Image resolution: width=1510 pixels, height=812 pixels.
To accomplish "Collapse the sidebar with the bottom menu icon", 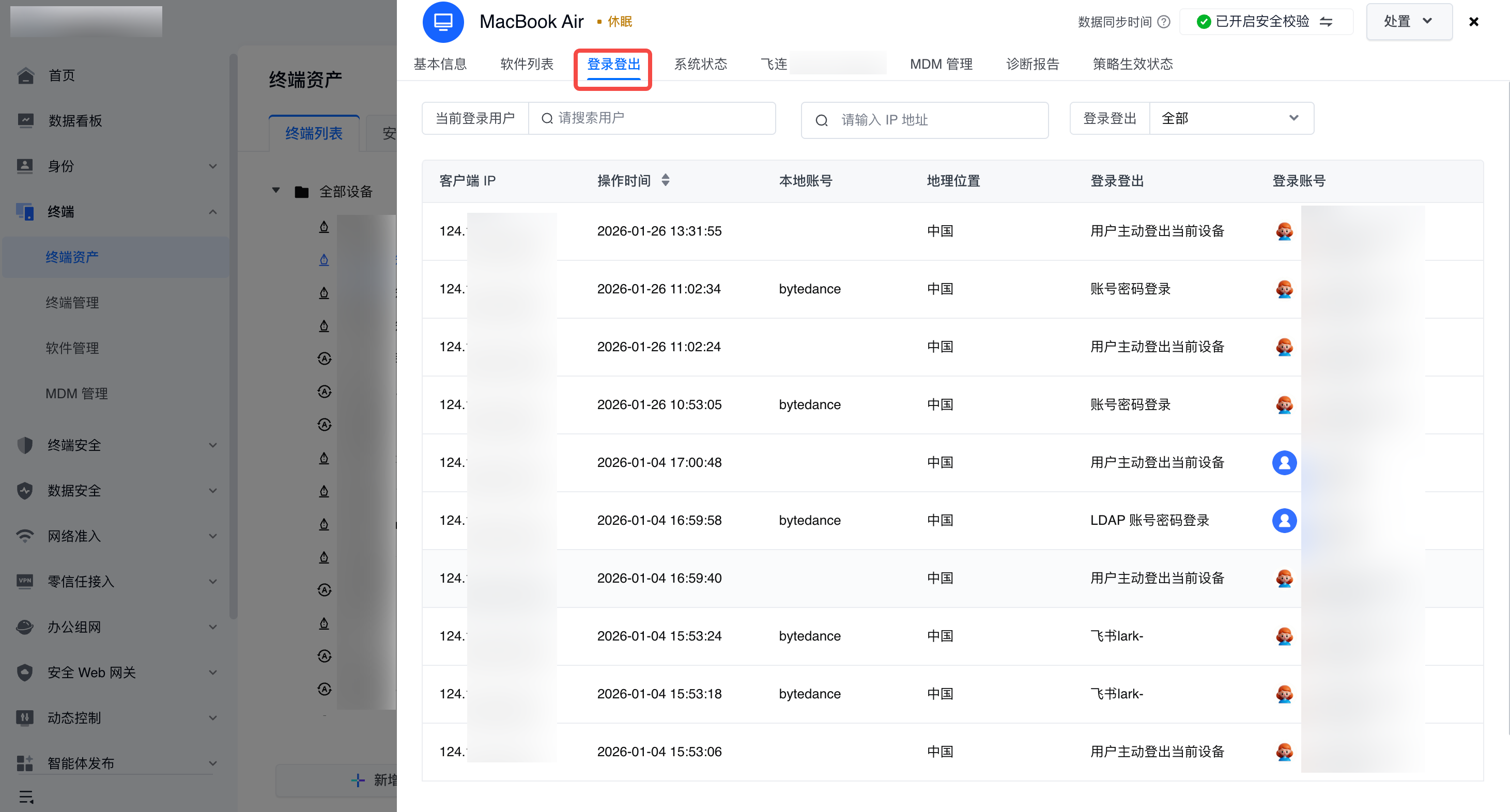I will [x=26, y=797].
